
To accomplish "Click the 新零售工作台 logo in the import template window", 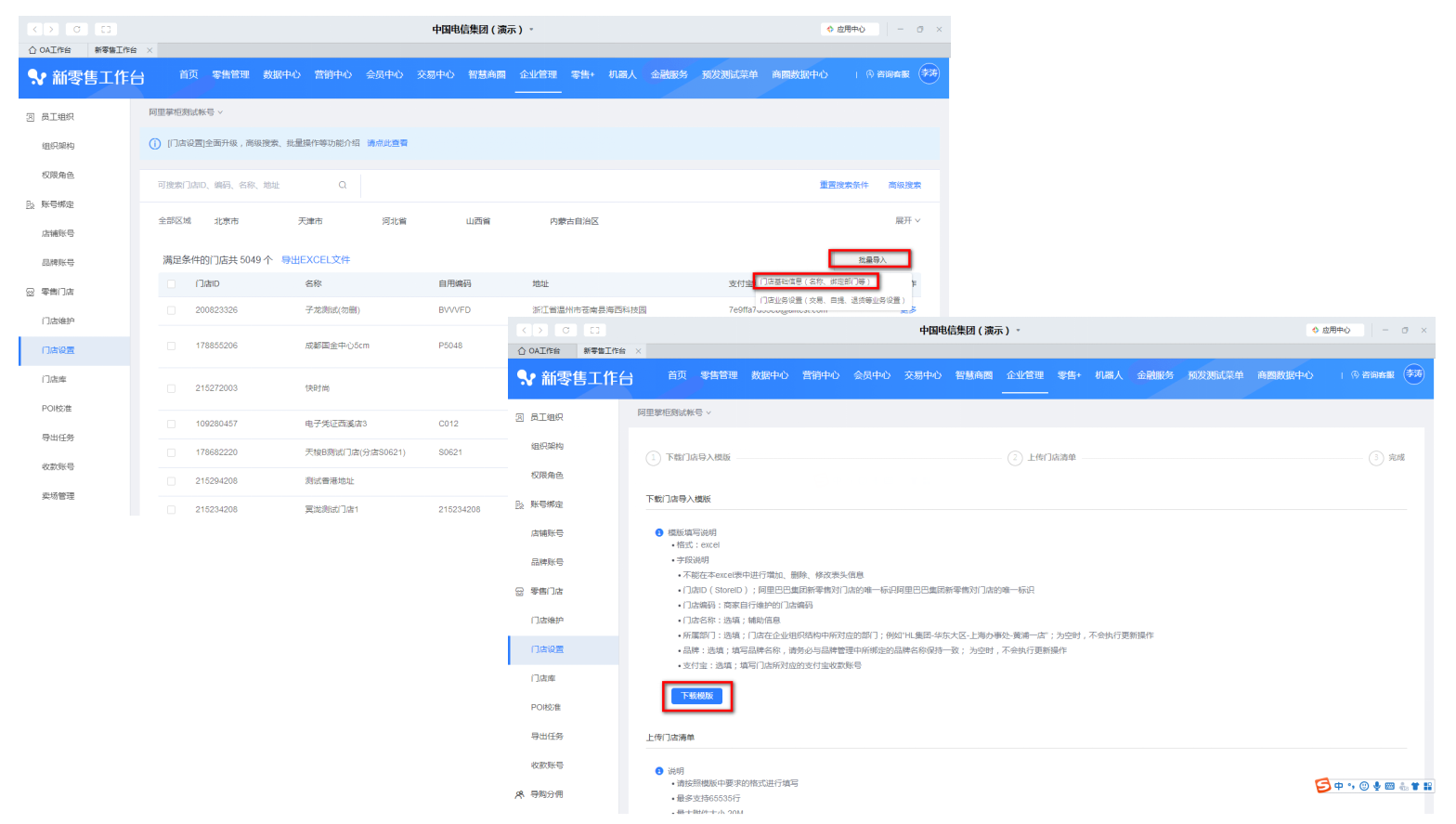I will (576, 377).
